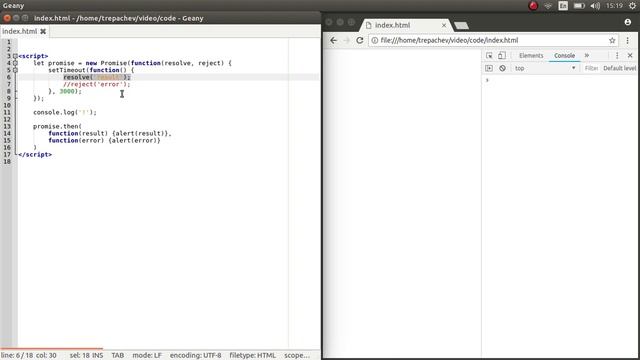Click 'function(error) {alert(error)}' line
The width and height of the screenshot is (640, 360).
(x=104, y=140)
